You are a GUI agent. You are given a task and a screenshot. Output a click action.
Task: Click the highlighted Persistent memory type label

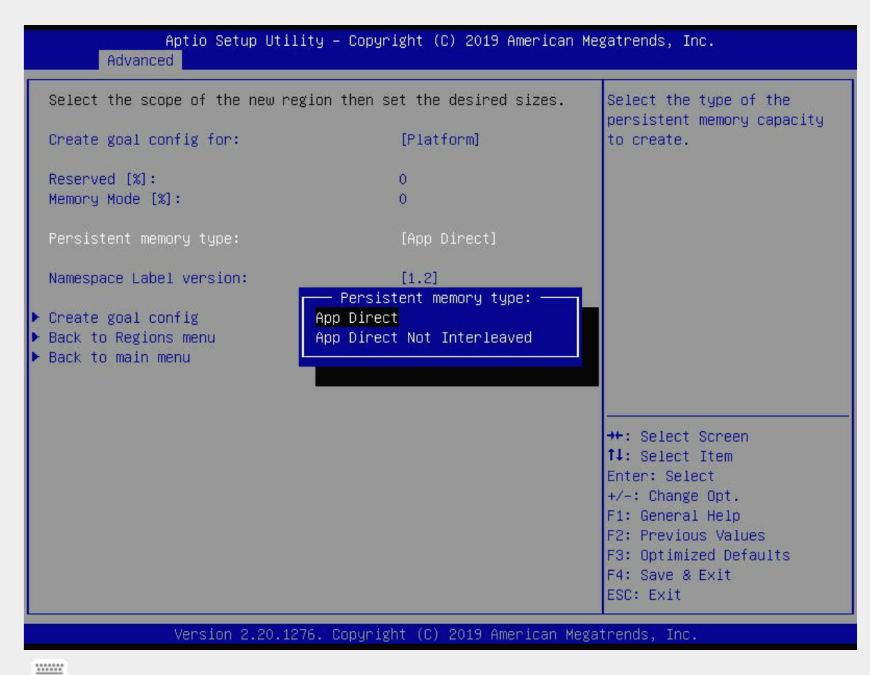pyautogui.click(x=144, y=238)
